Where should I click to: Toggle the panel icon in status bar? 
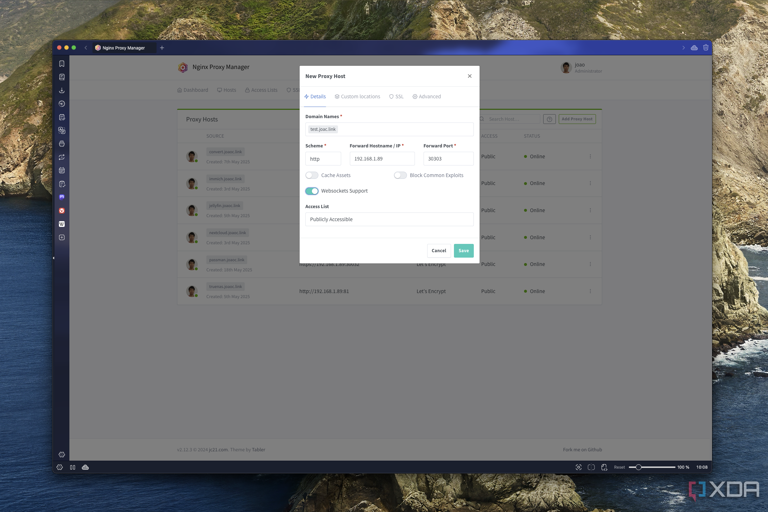click(72, 467)
